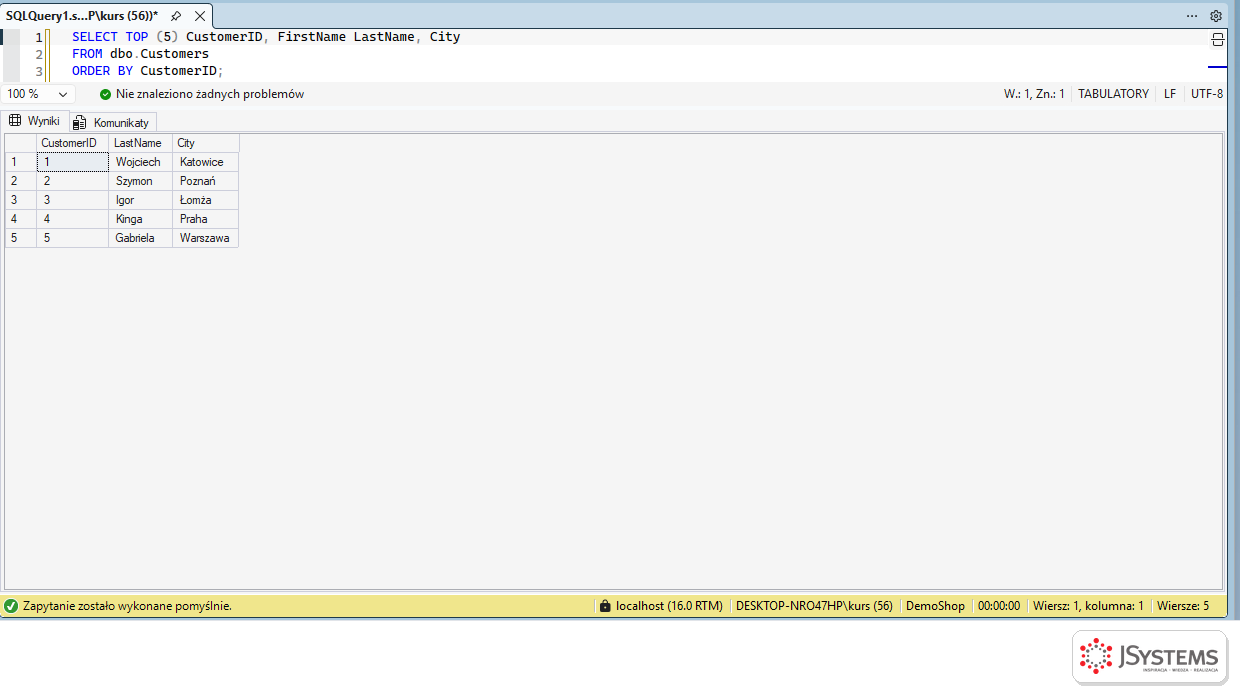Image resolution: width=1240 pixels, height=692 pixels.
Task: Click the W: 1, Zn.: 1 cursor position
Action: 1034,94
